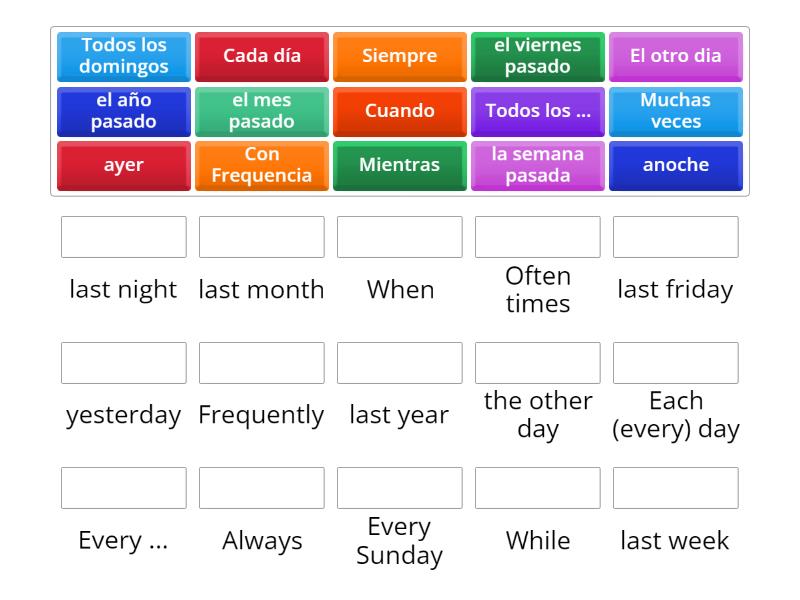Screen dimensions: 800x600
Task: Click the 'Muchas veces' tile
Action: 676,111
